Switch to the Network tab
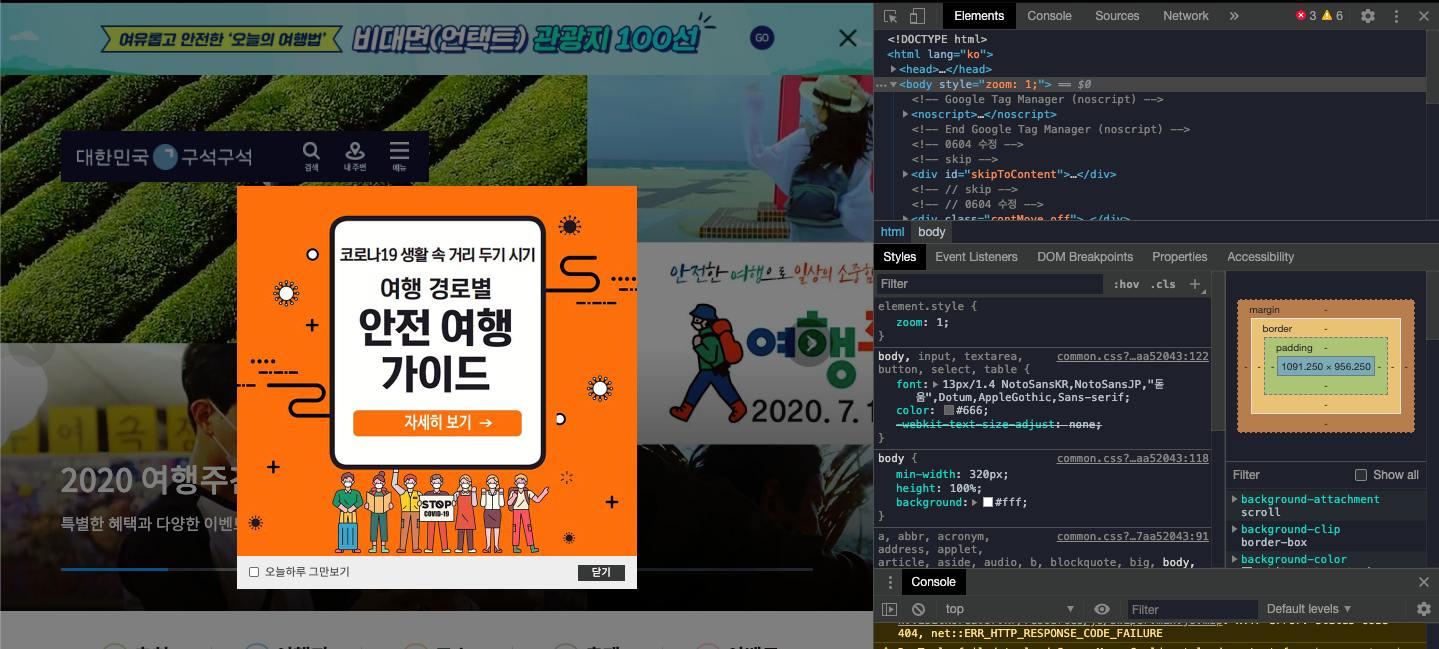The height and width of the screenshot is (649, 1439). point(1186,16)
